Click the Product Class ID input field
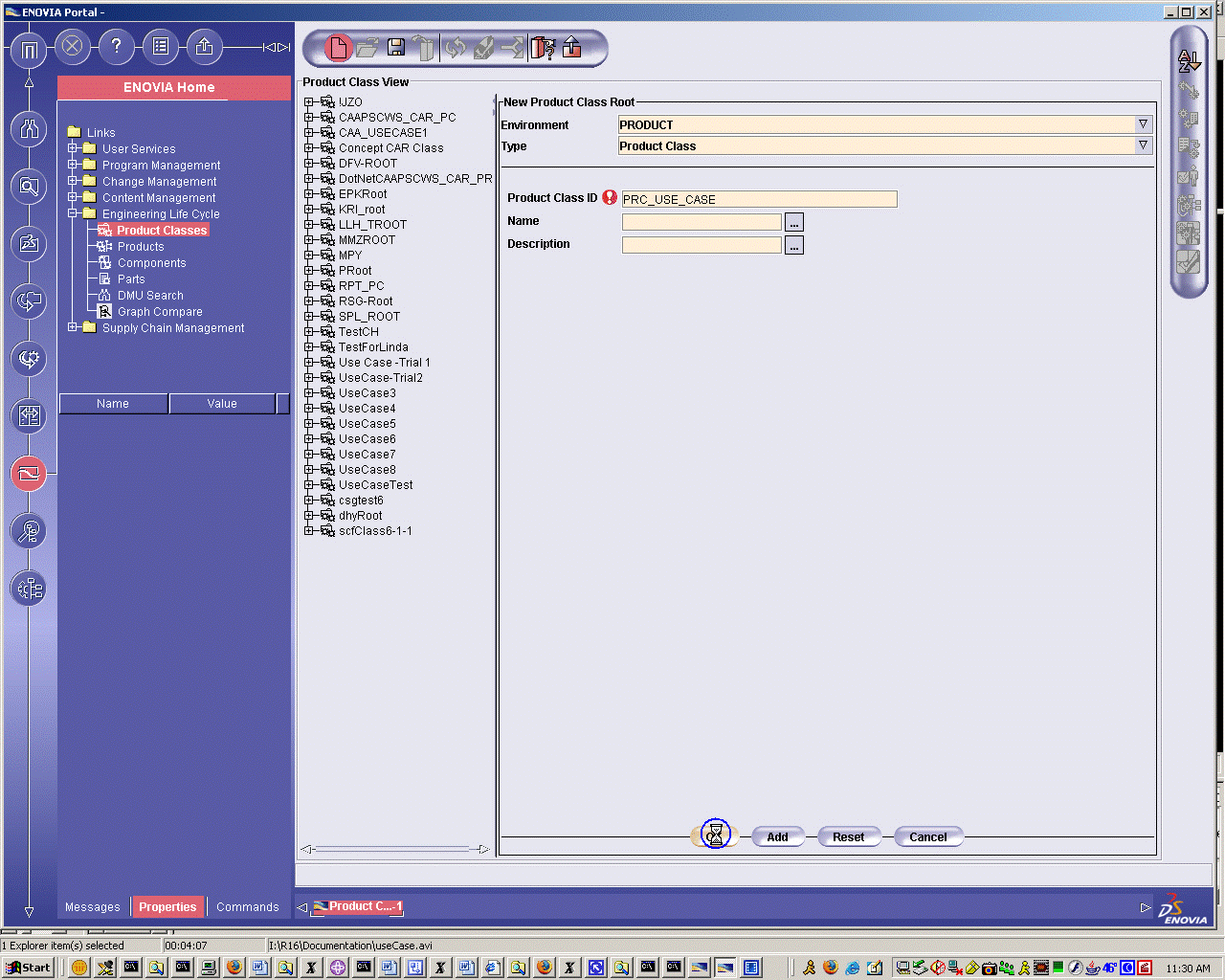 [760, 199]
